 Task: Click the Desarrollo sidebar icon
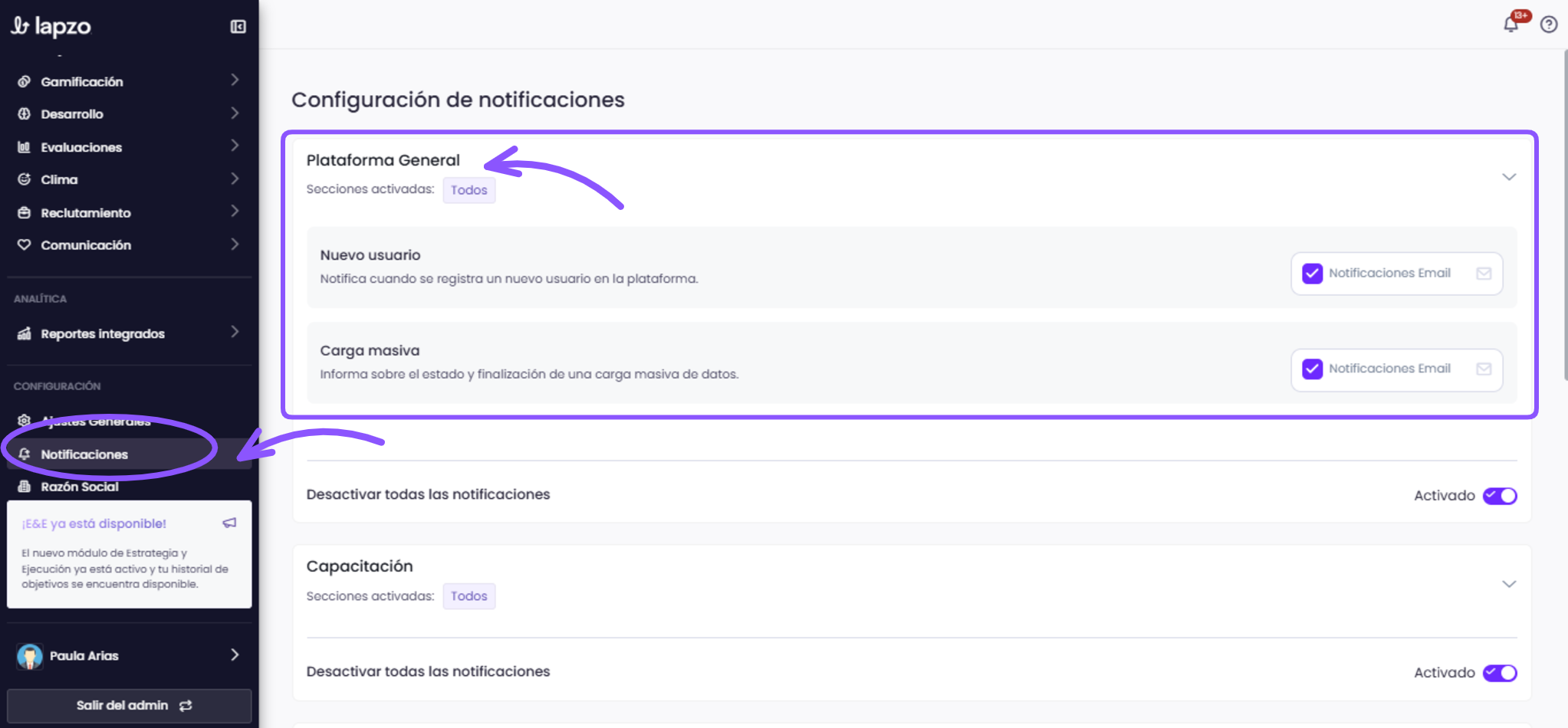25,114
